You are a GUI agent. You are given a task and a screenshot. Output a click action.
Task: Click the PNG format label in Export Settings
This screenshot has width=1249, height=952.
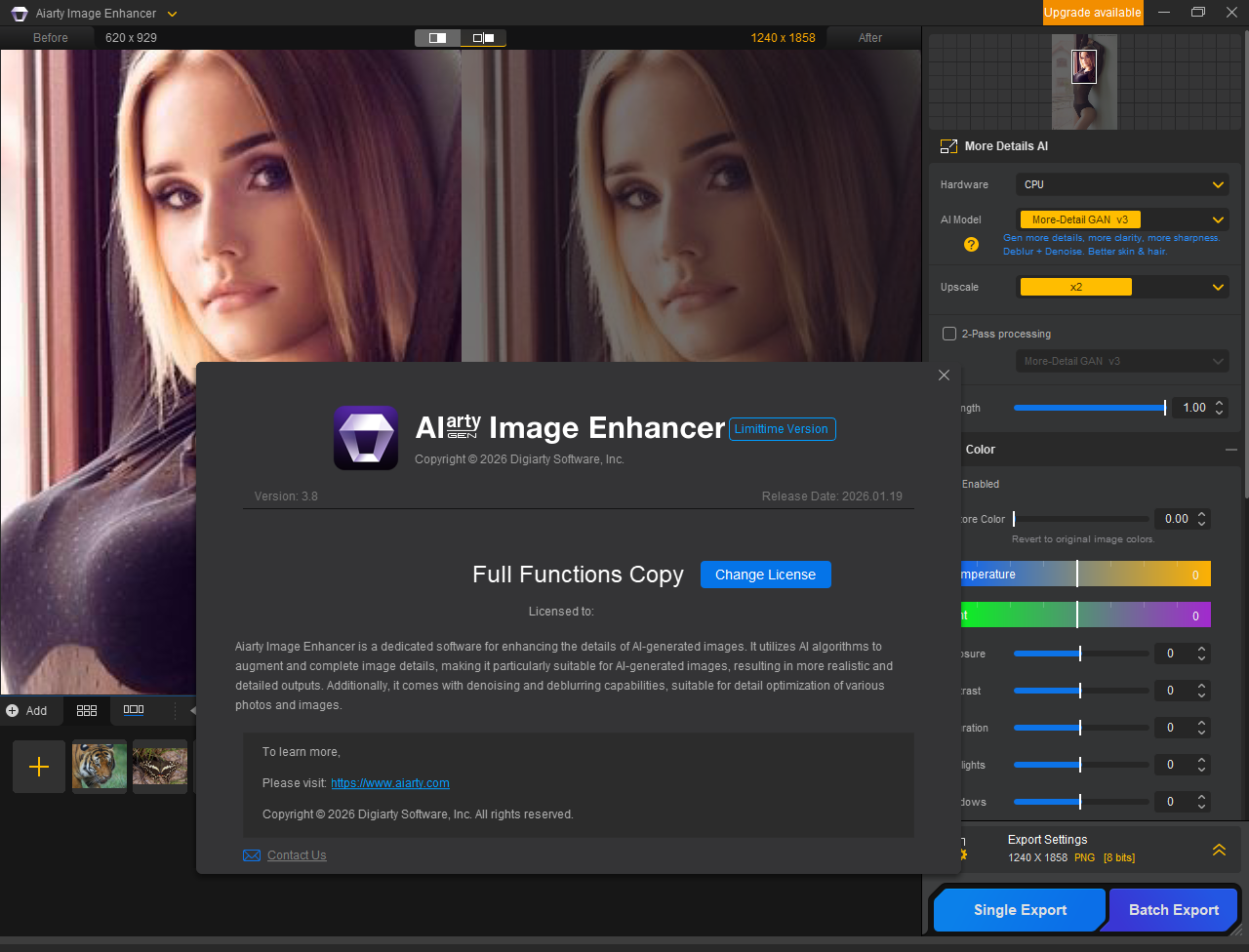pyautogui.click(x=1085, y=858)
